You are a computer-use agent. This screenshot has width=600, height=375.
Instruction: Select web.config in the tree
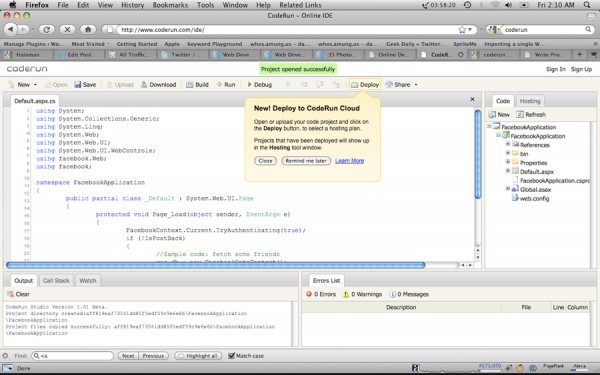pyautogui.click(x=534, y=199)
